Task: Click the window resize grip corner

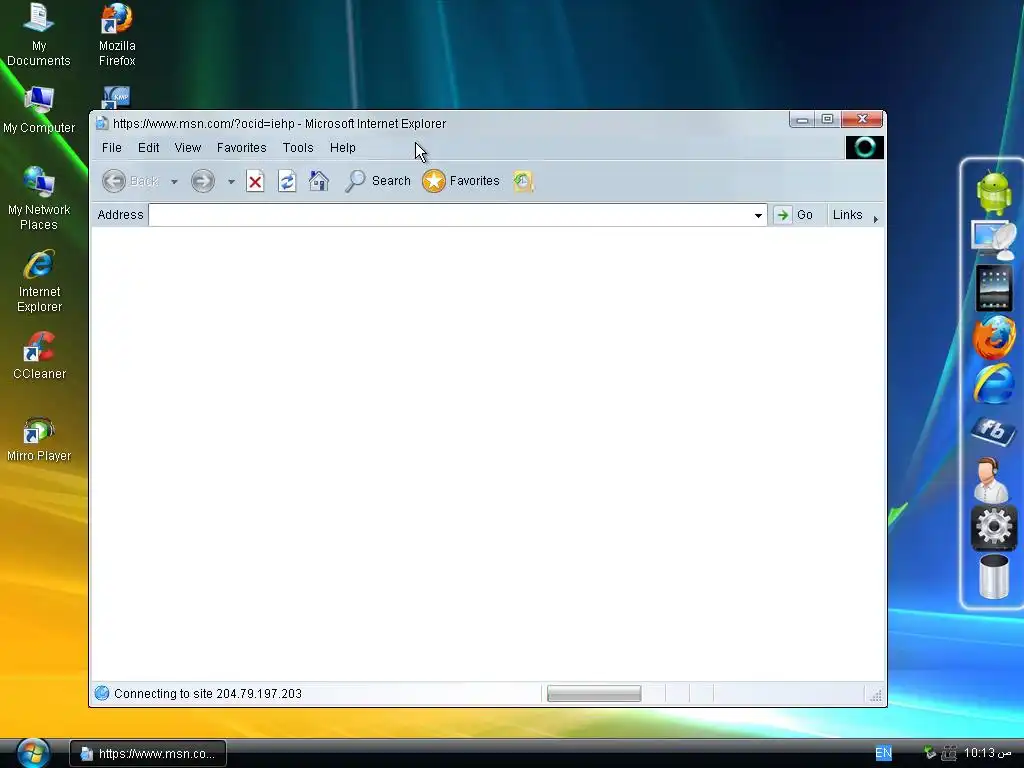Action: click(876, 696)
